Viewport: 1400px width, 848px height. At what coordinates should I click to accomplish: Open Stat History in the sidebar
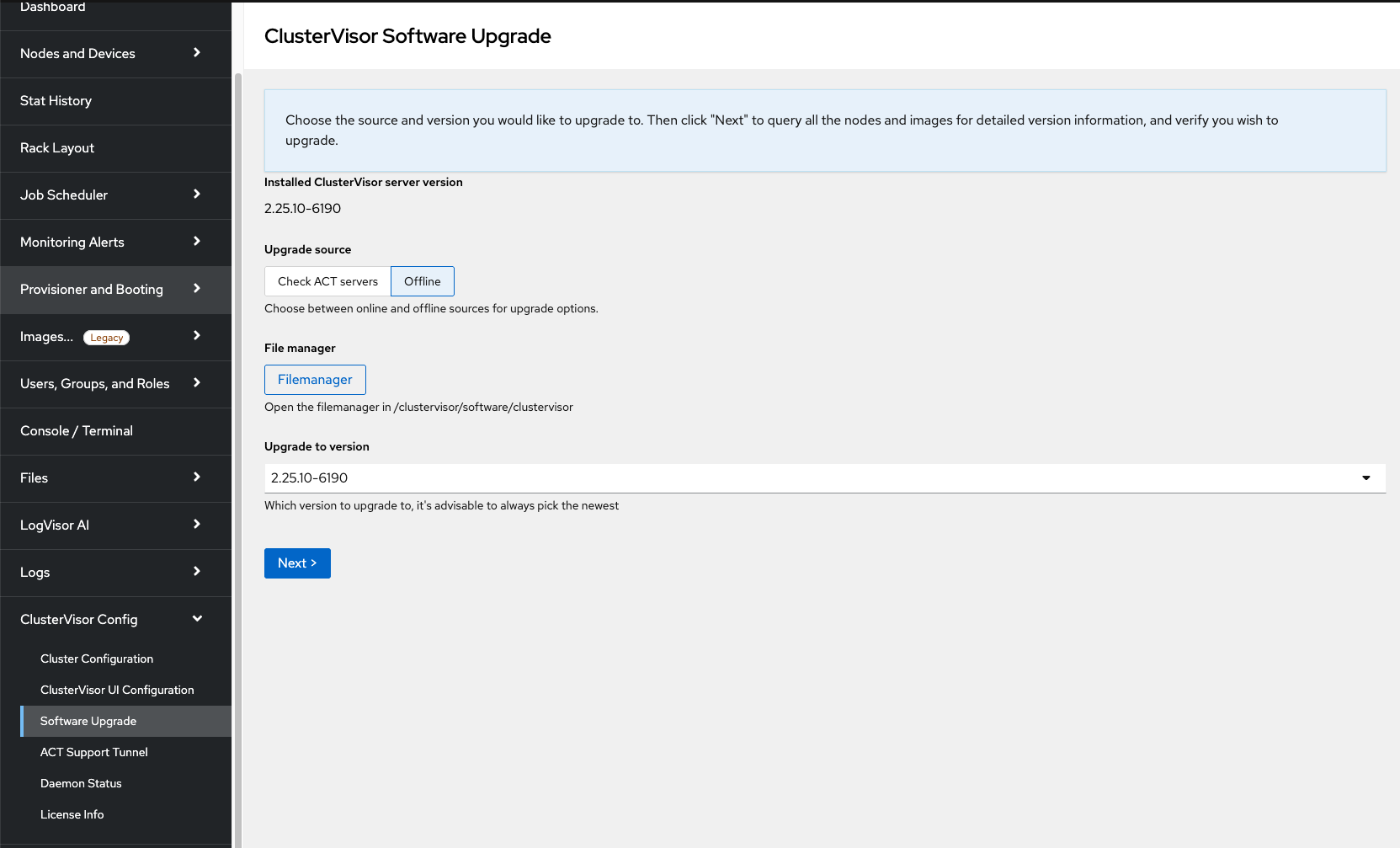tap(56, 101)
